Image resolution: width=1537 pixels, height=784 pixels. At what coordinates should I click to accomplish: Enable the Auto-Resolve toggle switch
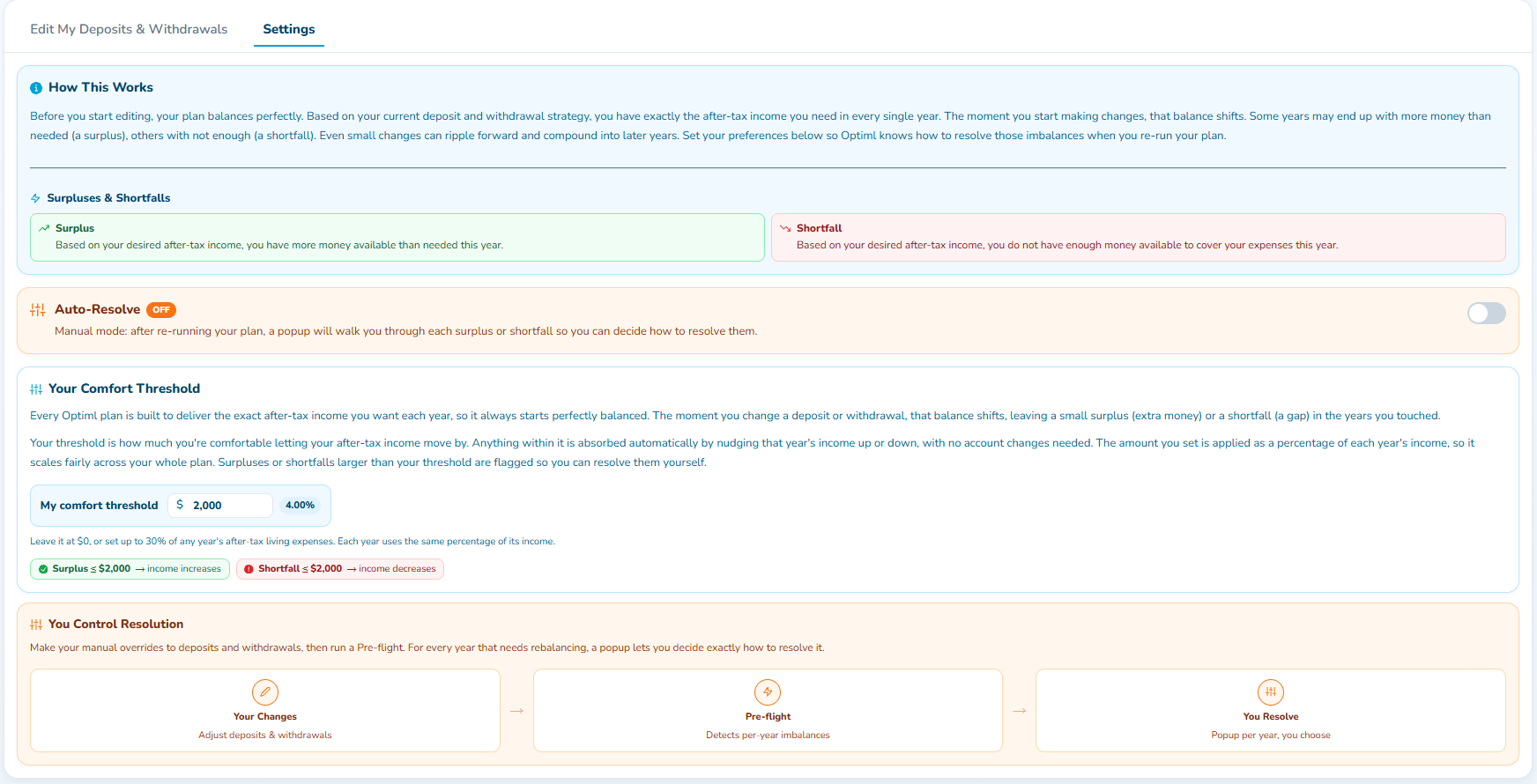1486,314
